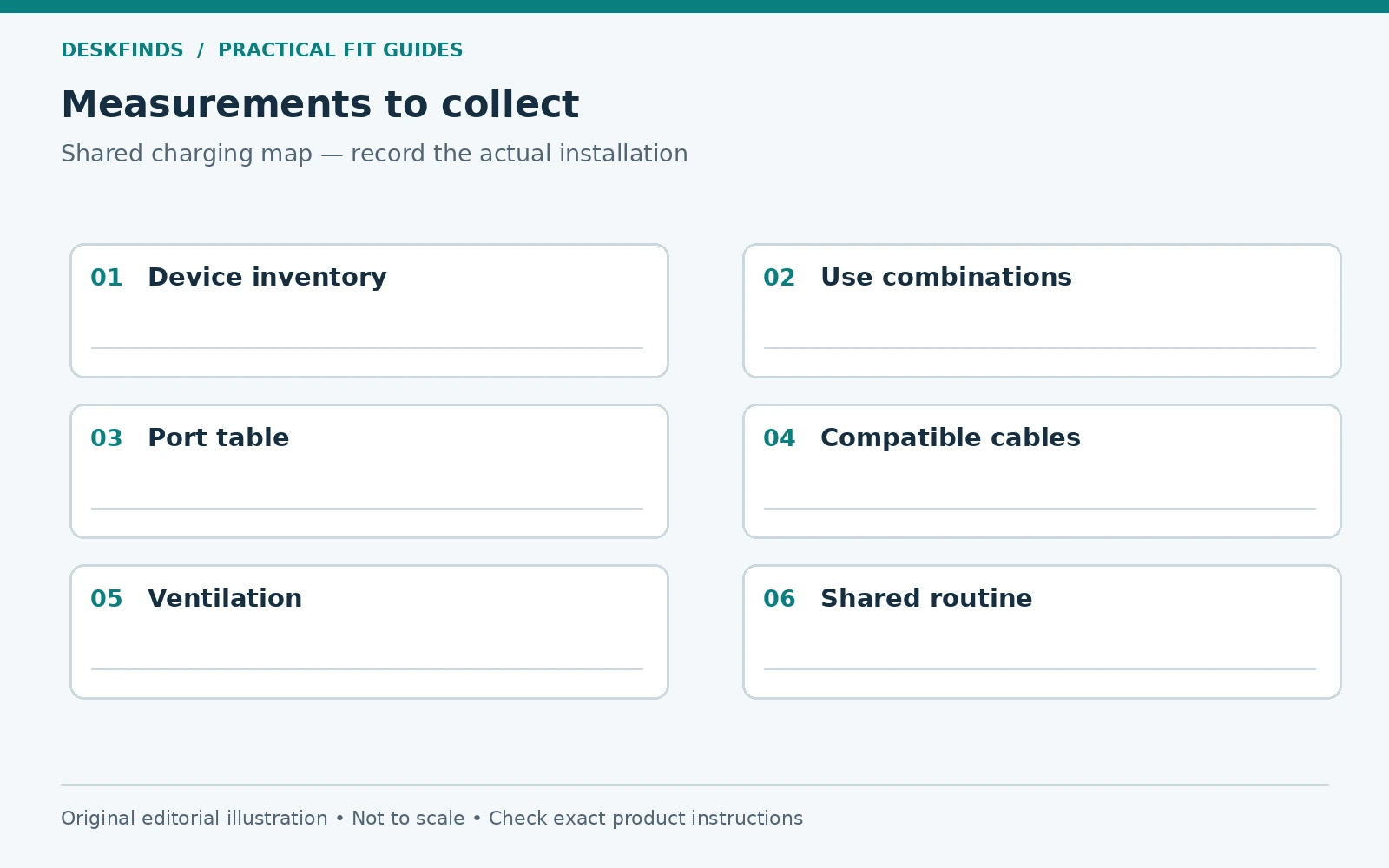Select the 'Measurements to collect' heading

point(319,105)
